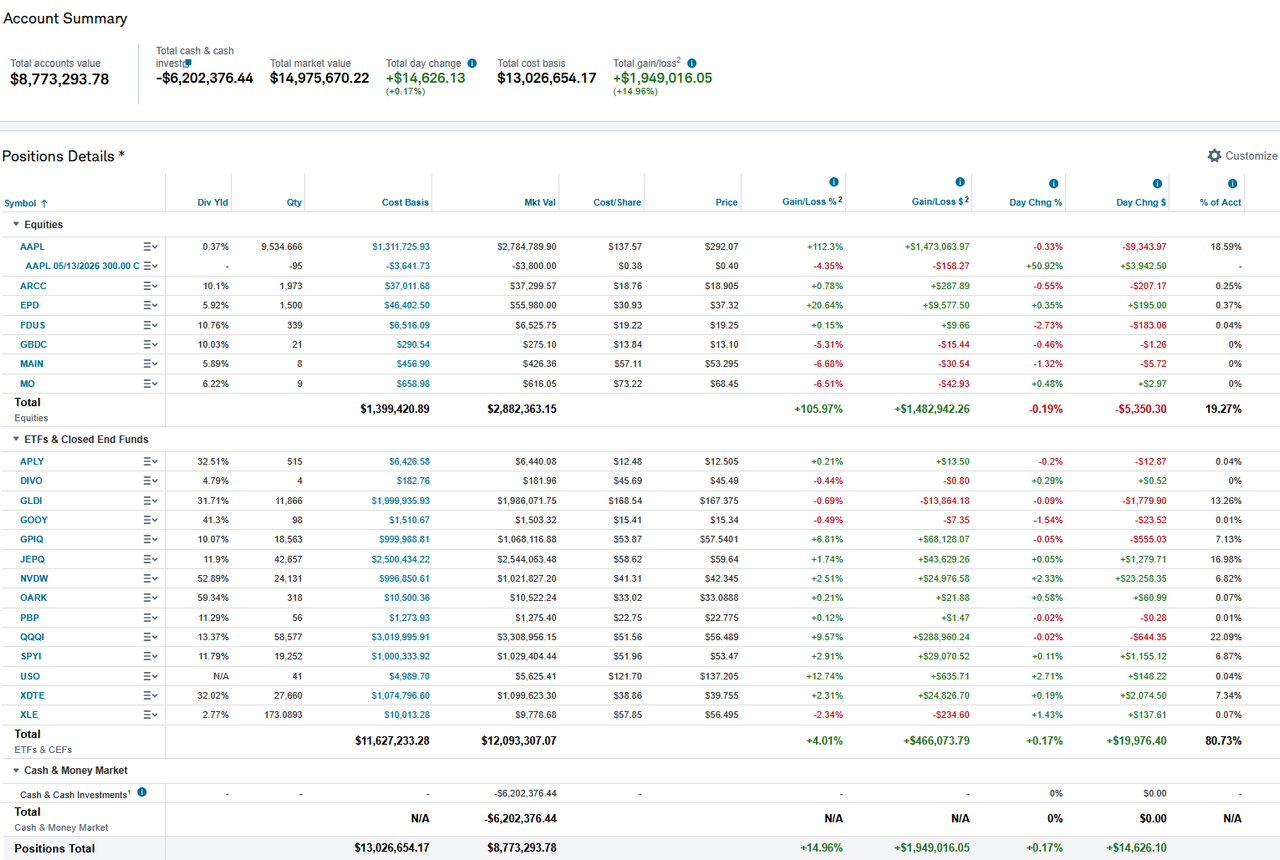The image size is (1280, 860).
Task: Open the actions menu for AAPL 05/13/2026 300.00 C option
Action: [x=151, y=266]
